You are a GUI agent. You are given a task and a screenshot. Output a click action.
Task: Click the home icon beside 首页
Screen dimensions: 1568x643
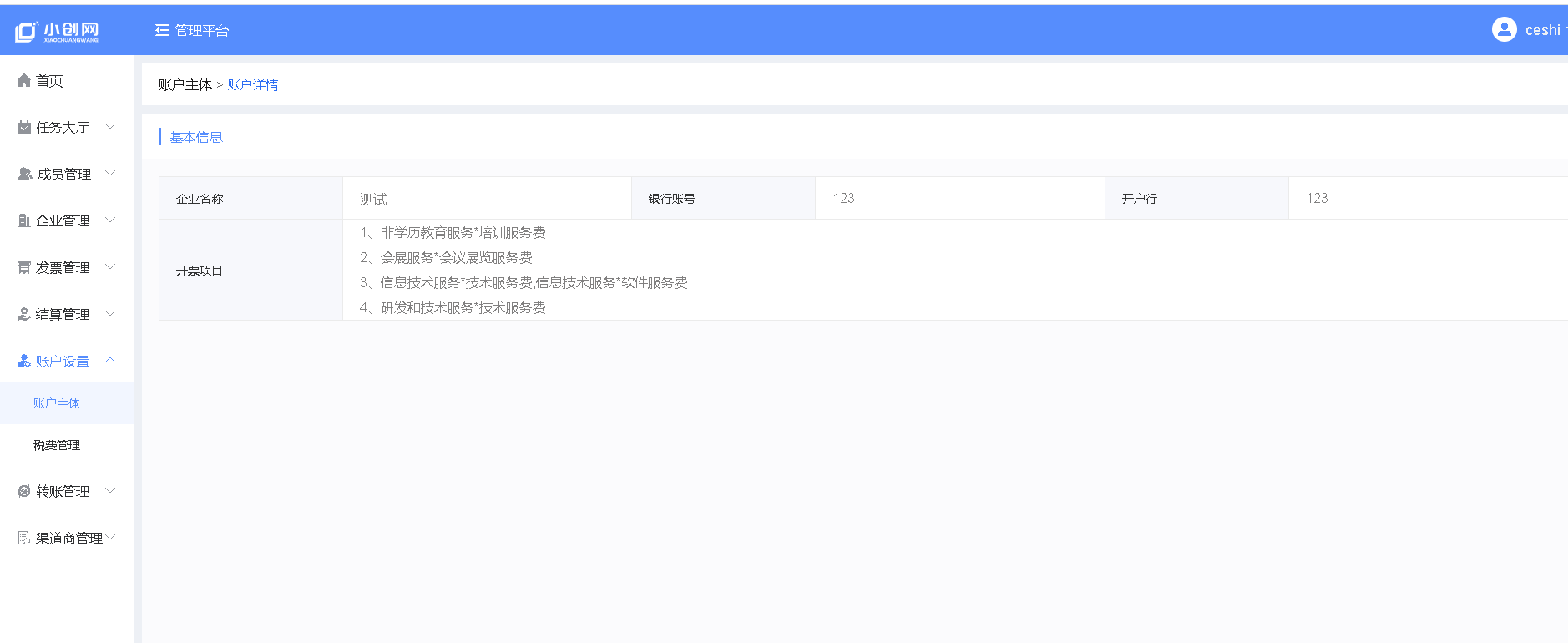tap(24, 81)
